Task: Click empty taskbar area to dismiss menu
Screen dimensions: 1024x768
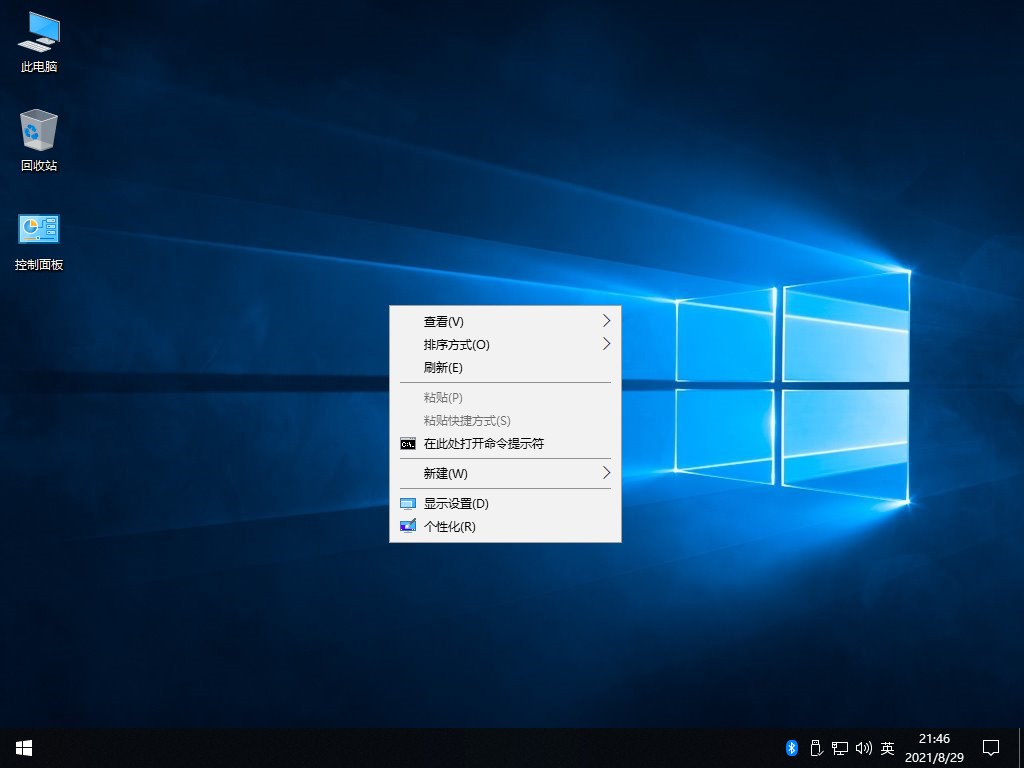Action: tap(400, 747)
